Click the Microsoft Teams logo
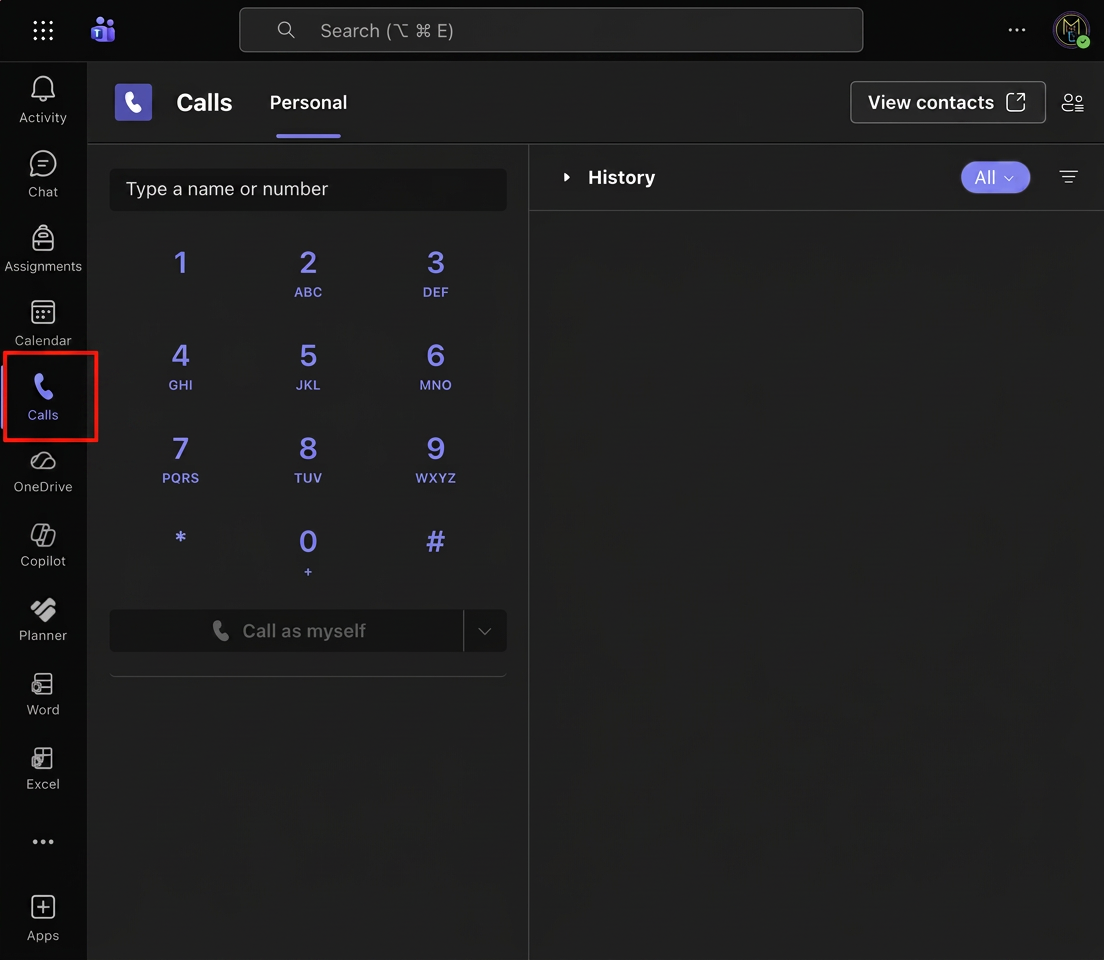 click(x=103, y=30)
